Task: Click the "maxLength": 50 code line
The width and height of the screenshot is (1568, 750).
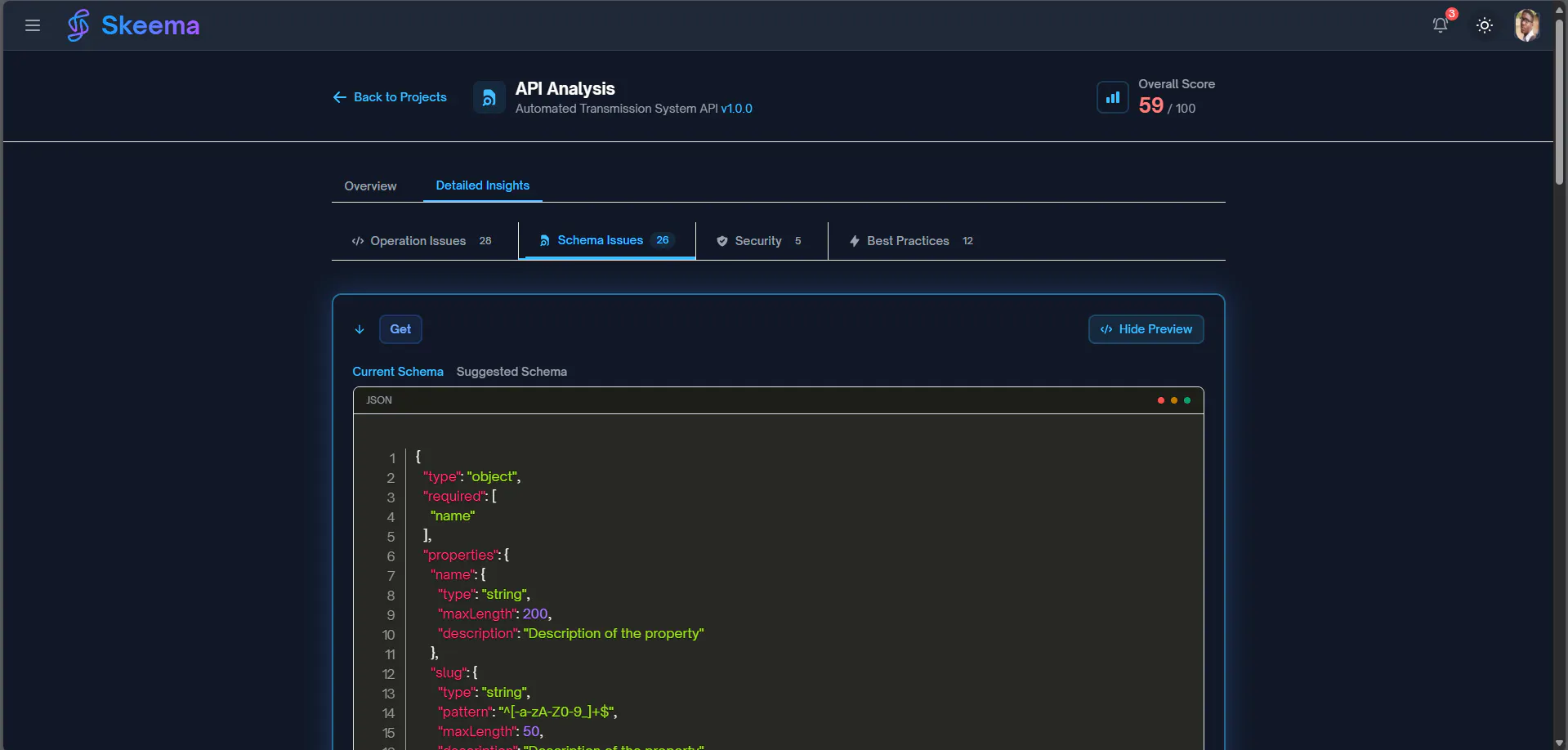Action: 490,731
